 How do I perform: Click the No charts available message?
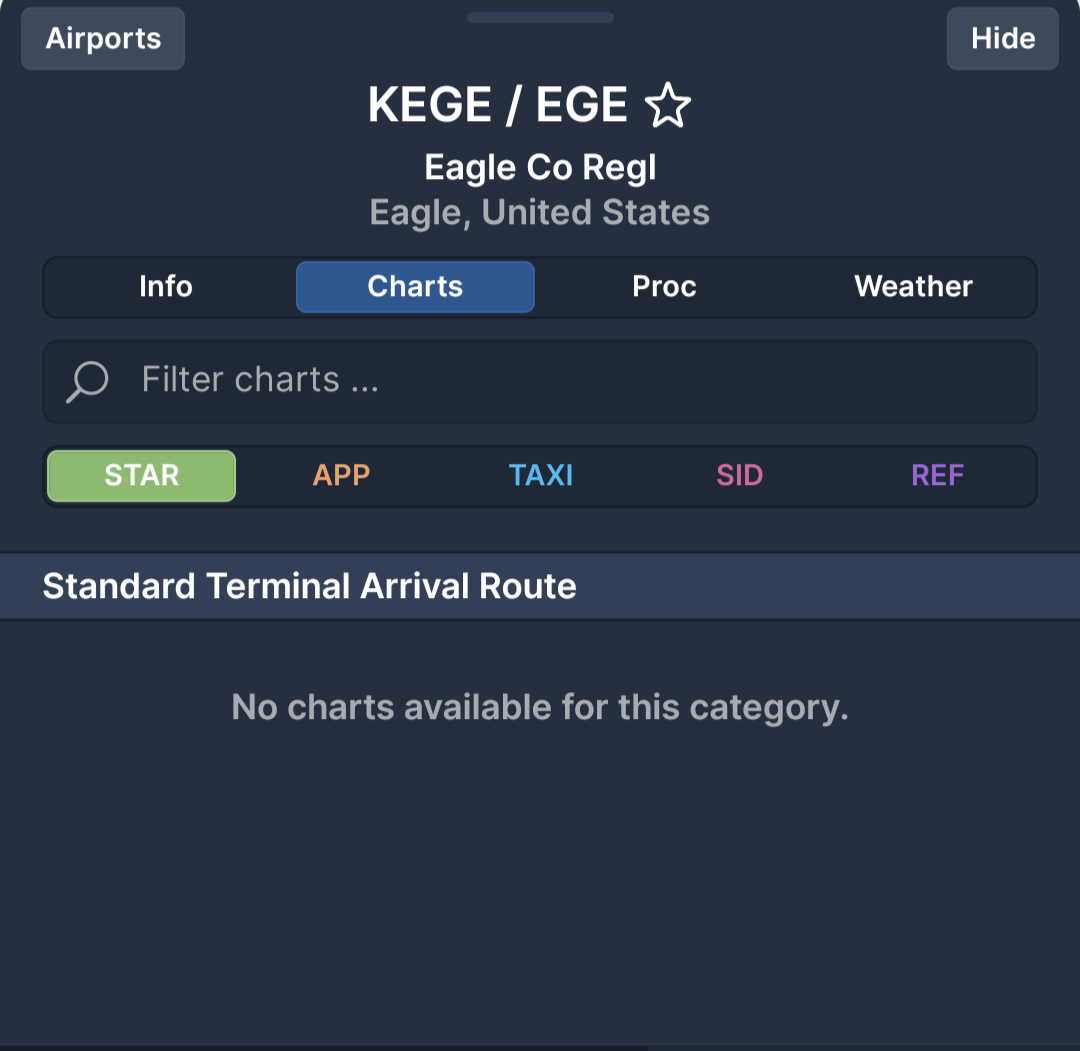click(x=540, y=708)
